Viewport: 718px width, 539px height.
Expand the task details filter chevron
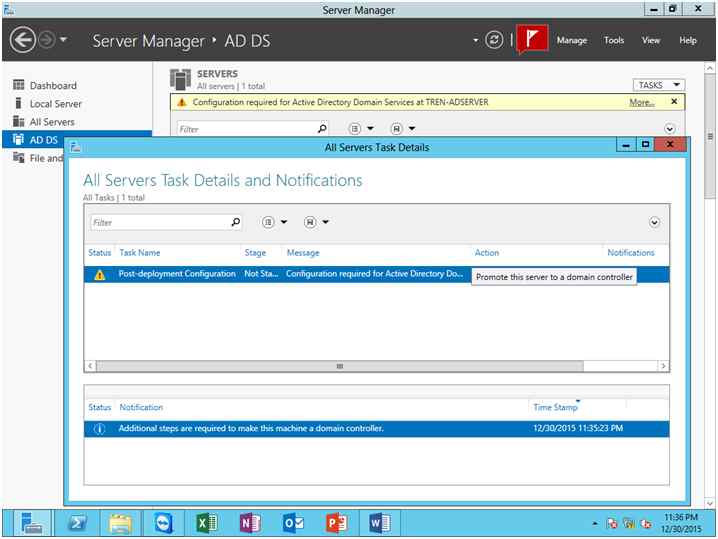654,223
